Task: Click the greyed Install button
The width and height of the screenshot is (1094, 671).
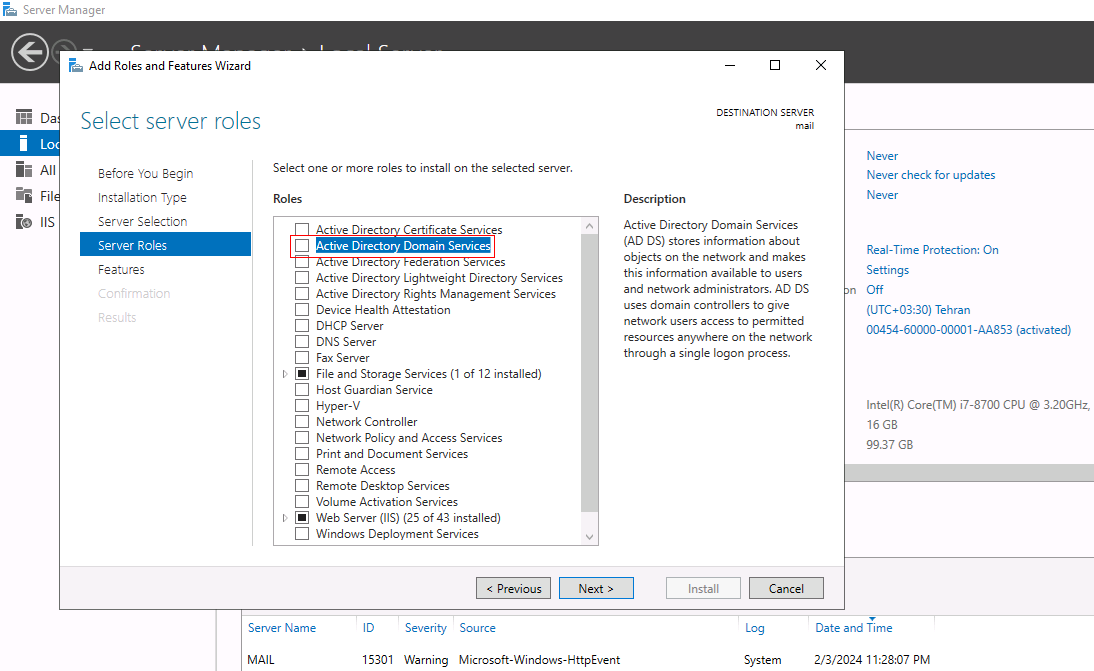Action: [x=703, y=588]
